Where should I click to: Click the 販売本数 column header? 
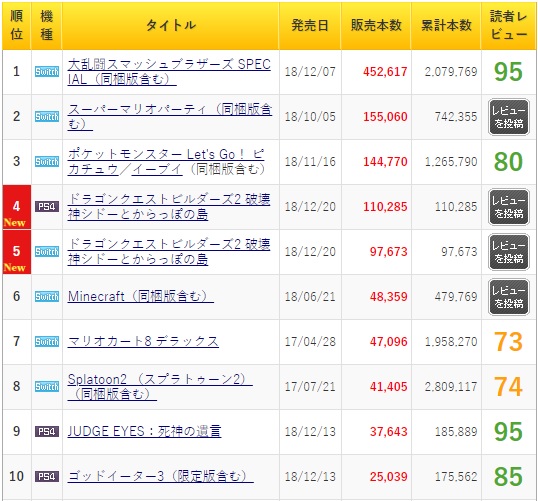click(x=376, y=25)
